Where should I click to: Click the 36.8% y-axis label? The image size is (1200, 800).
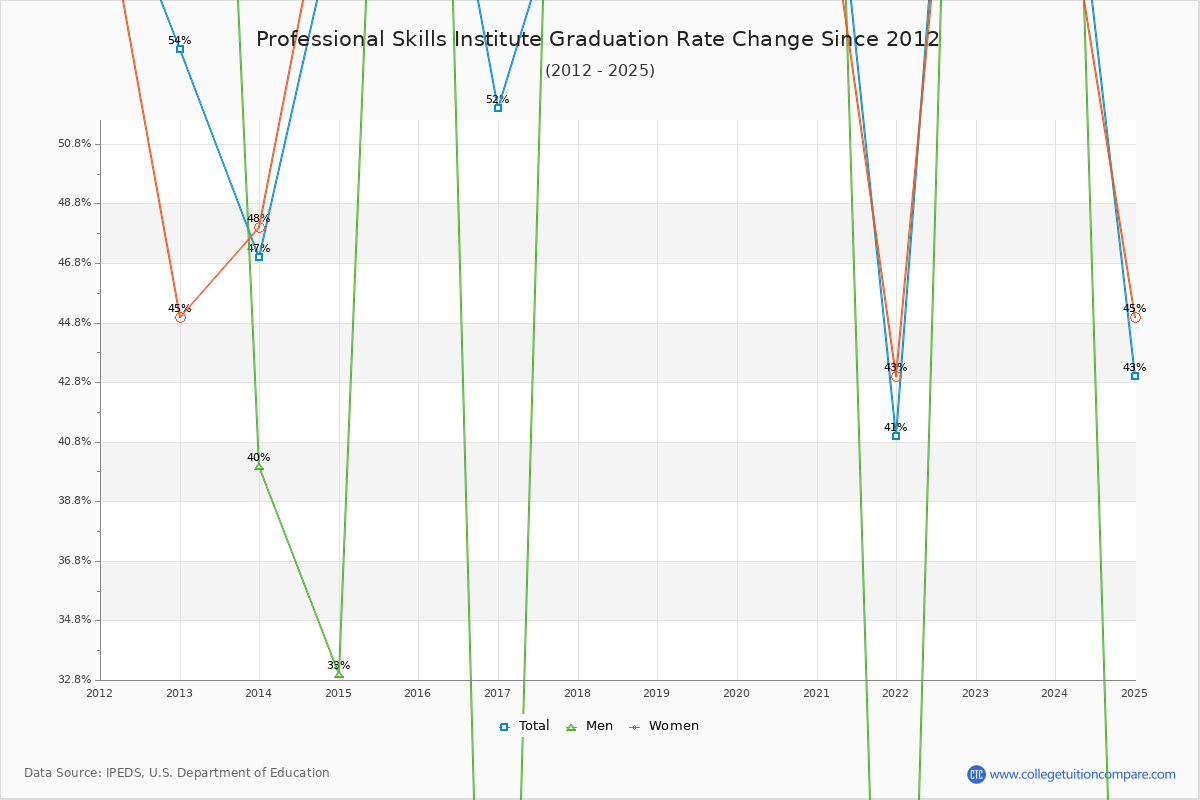pos(75,561)
